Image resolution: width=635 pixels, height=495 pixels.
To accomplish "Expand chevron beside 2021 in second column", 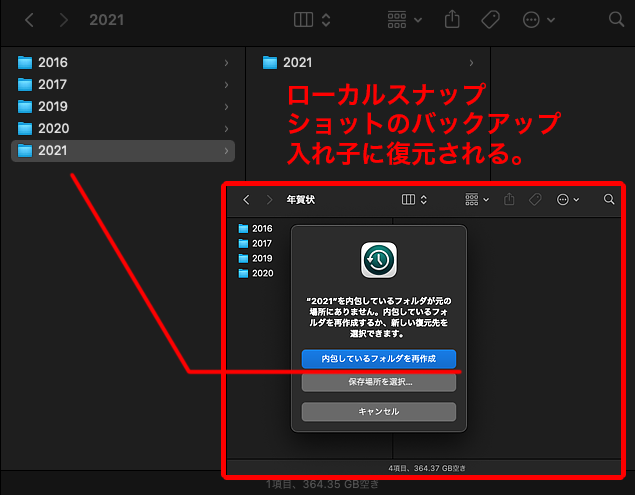I will (x=471, y=63).
